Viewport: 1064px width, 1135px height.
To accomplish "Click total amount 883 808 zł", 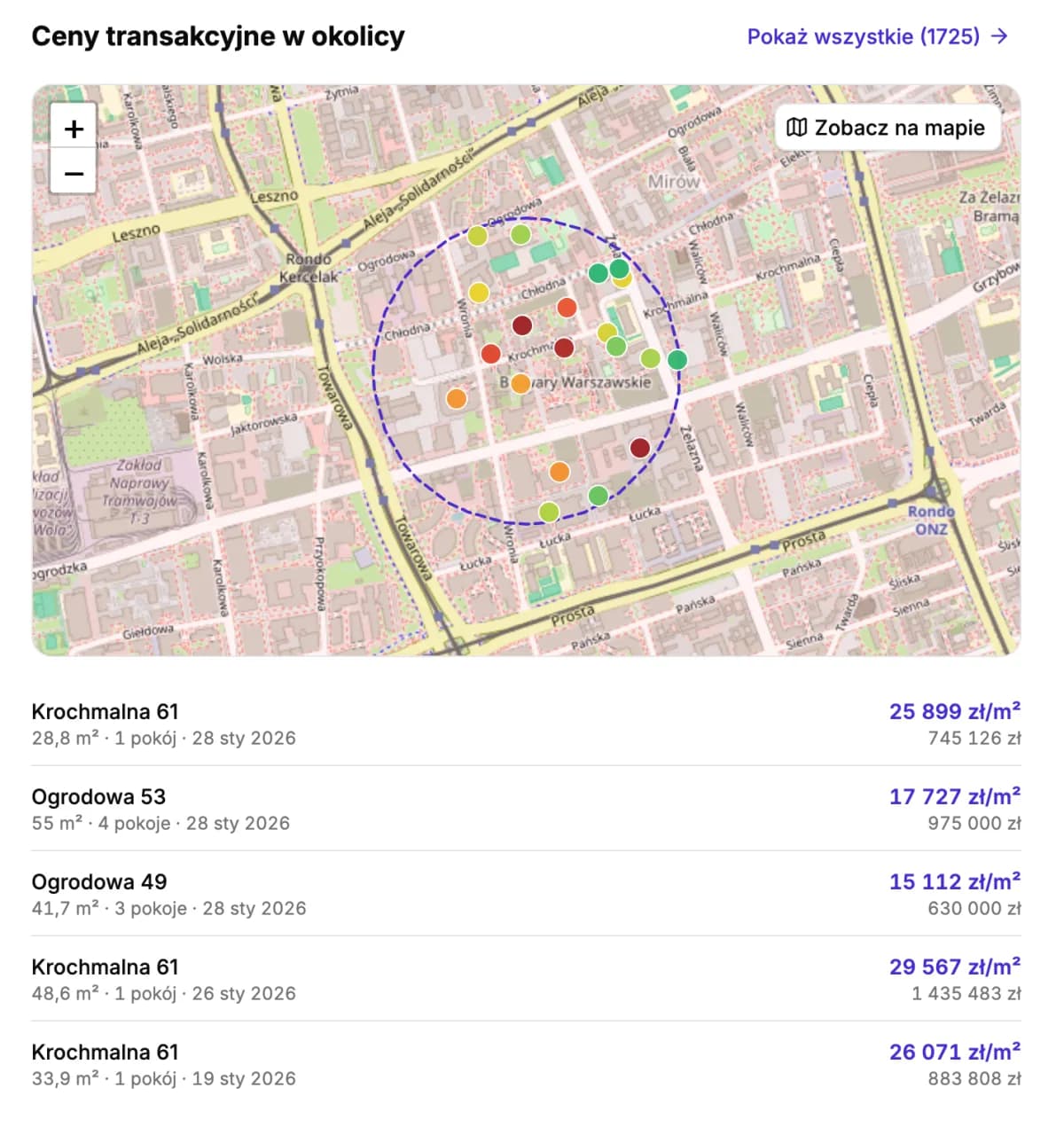I will 974,1078.
